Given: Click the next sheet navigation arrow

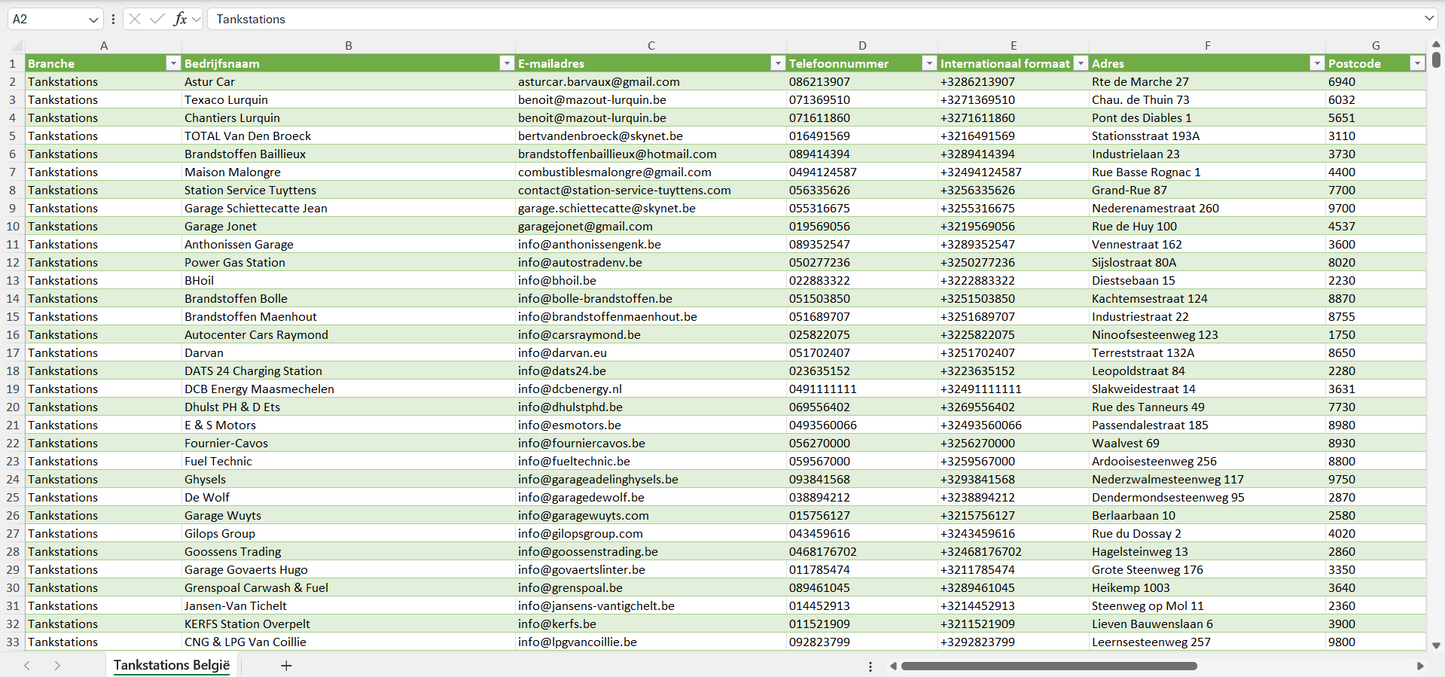Looking at the screenshot, I should pyautogui.click(x=57, y=665).
